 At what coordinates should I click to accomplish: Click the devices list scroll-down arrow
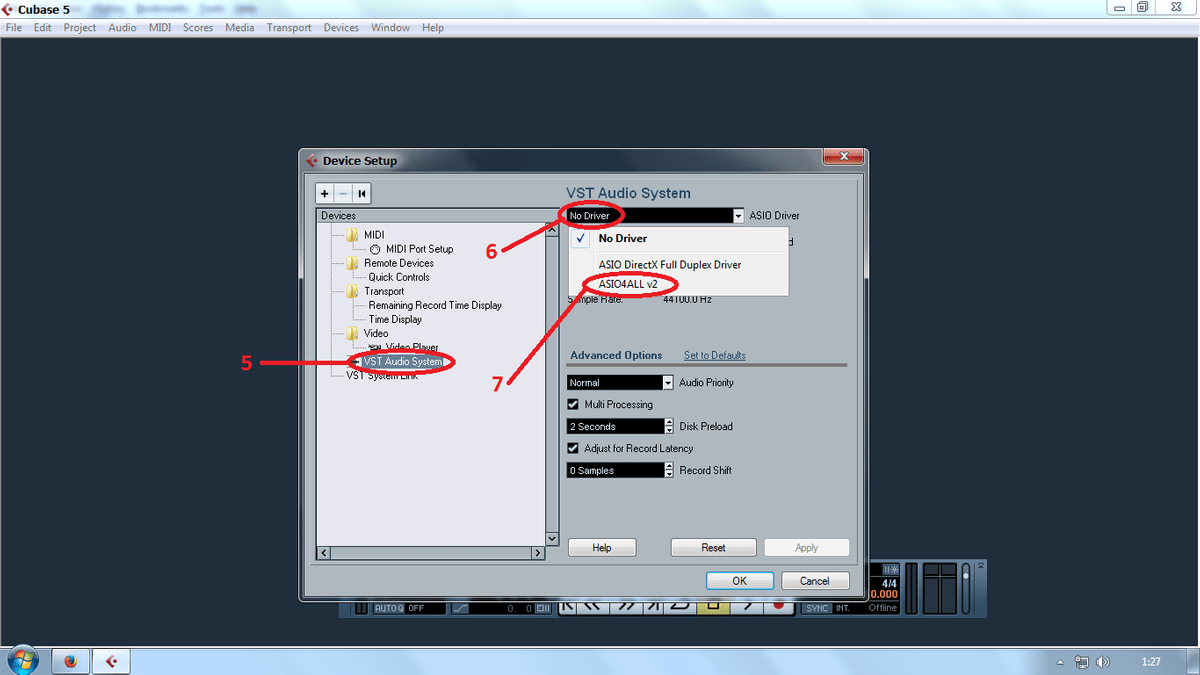[552, 540]
